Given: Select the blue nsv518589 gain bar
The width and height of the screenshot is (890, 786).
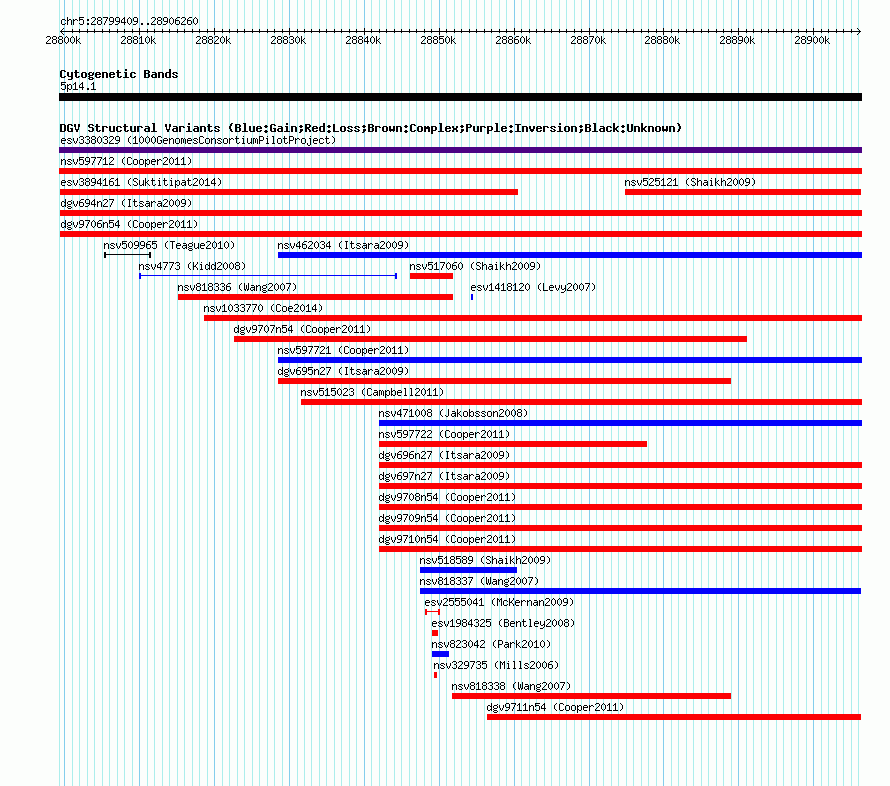Looking at the screenshot, I should click(468, 570).
